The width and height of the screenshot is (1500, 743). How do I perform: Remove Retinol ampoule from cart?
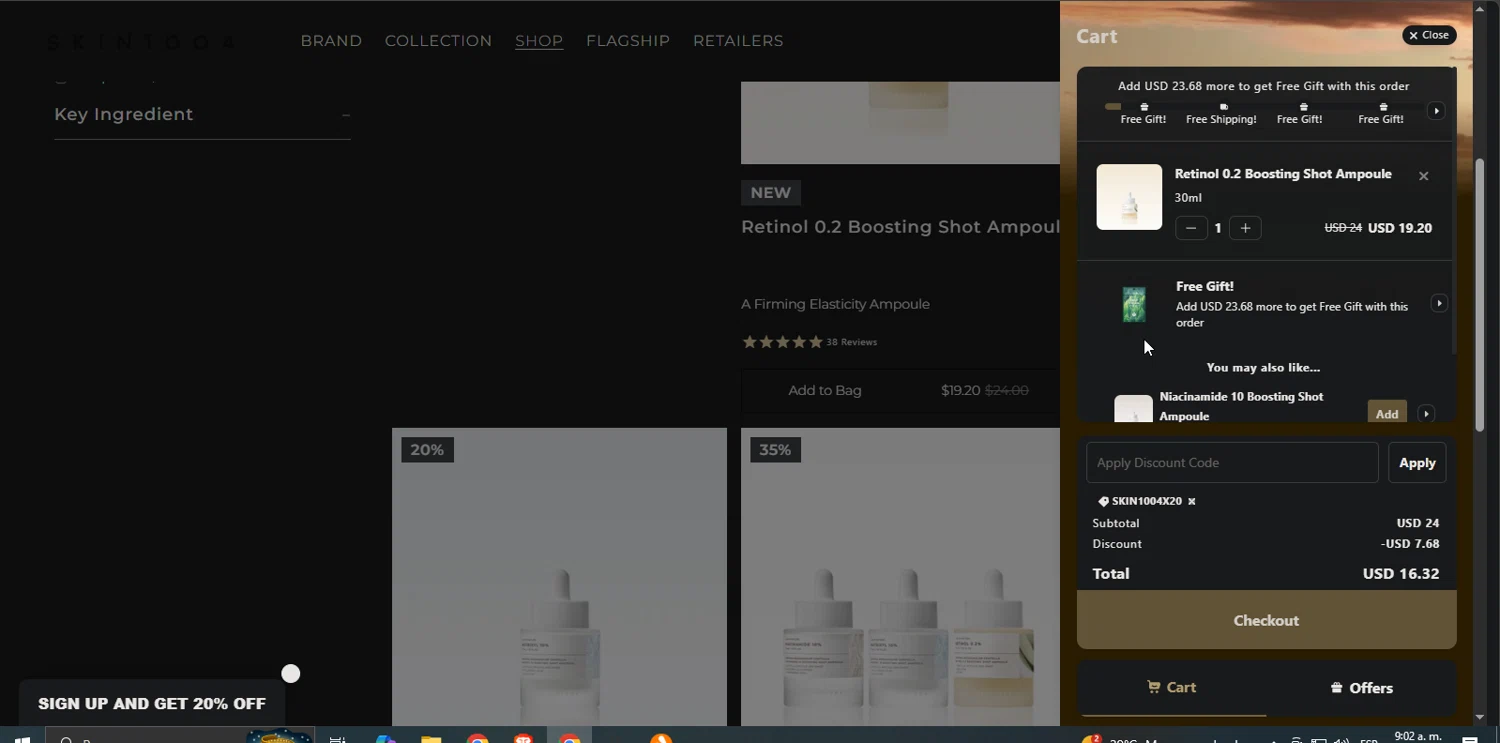[x=1424, y=176]
